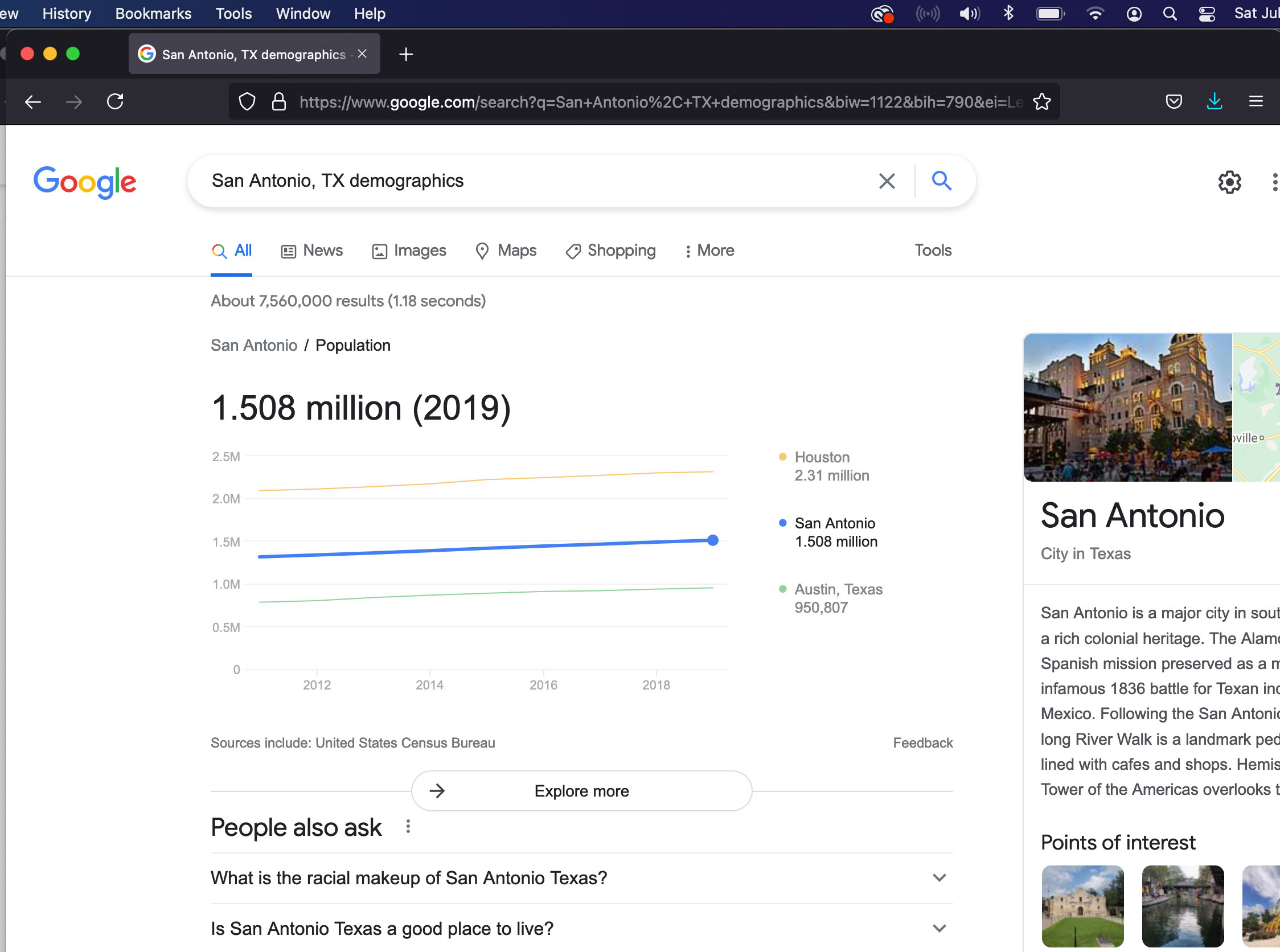Open macOS Control Center
1280x952 pixels.
click(x=1207, y=14)
